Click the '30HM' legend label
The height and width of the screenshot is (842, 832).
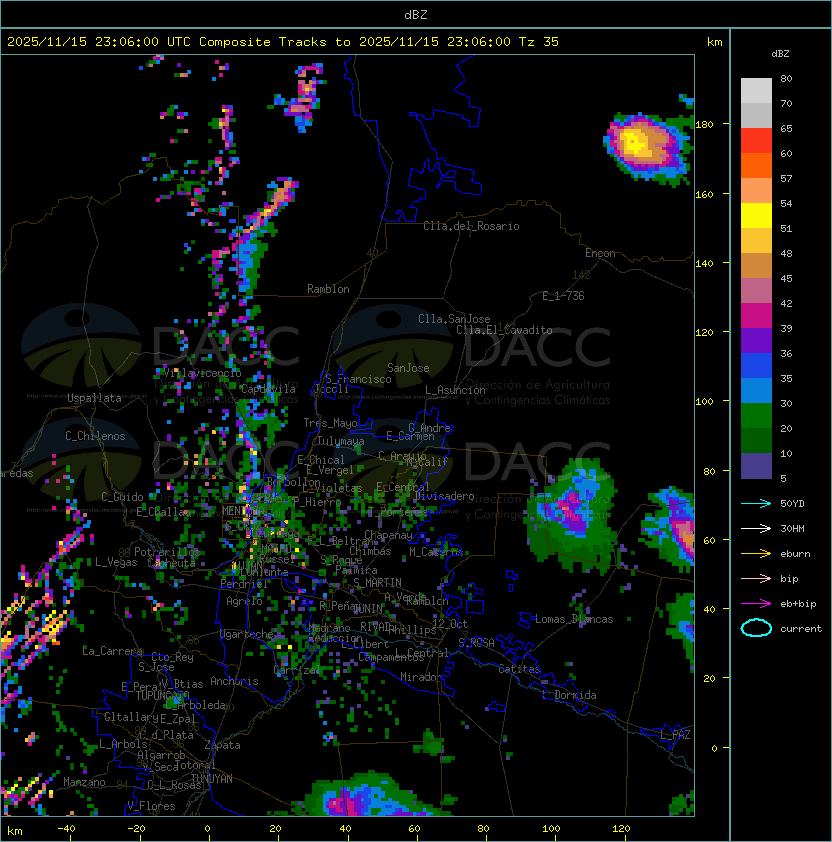792,528
